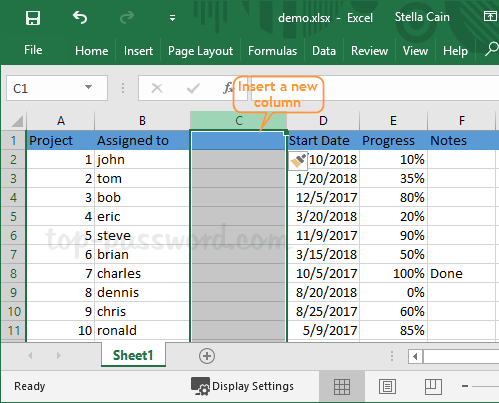Screen dimensions: 499x403
Task: Switch to Page Break Preview view
Action: pos(433,387)
